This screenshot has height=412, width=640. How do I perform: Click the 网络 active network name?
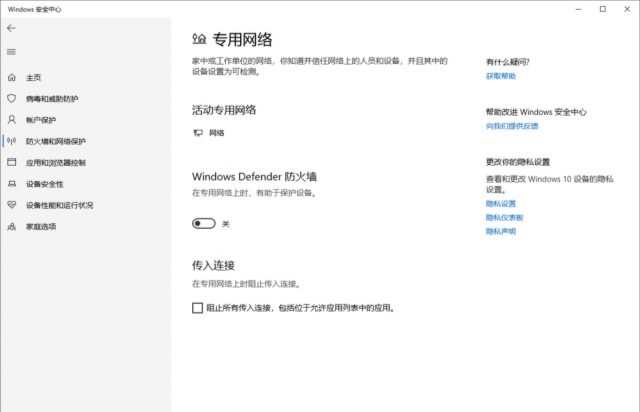pyautogui.click(x=216, y=133)
